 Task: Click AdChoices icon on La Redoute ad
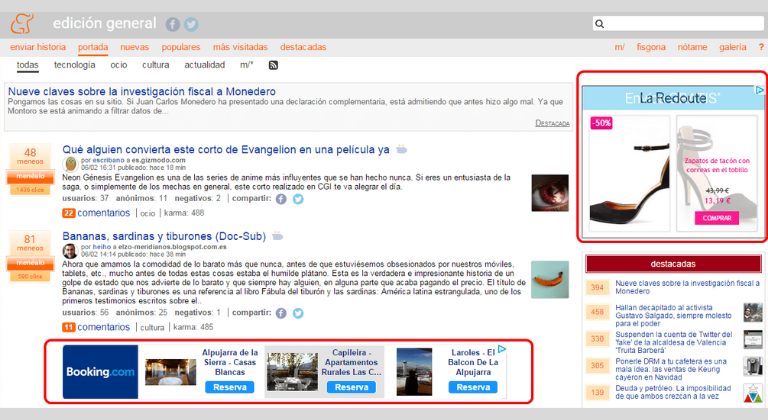tap(759, 90)
